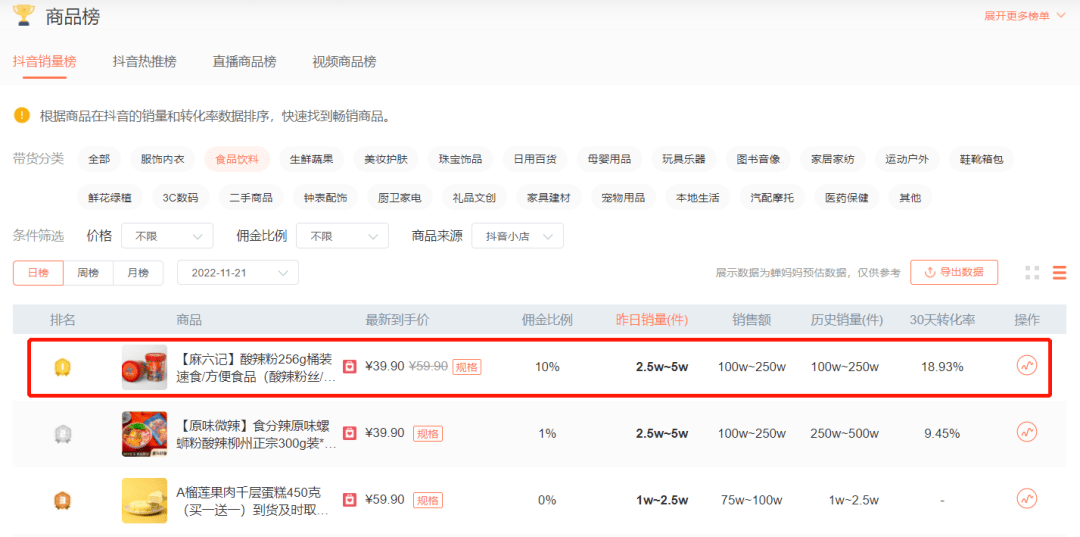Choose the 钟表配饰 category
Viewport: 1080px width, 537px height.
[326, 198]
